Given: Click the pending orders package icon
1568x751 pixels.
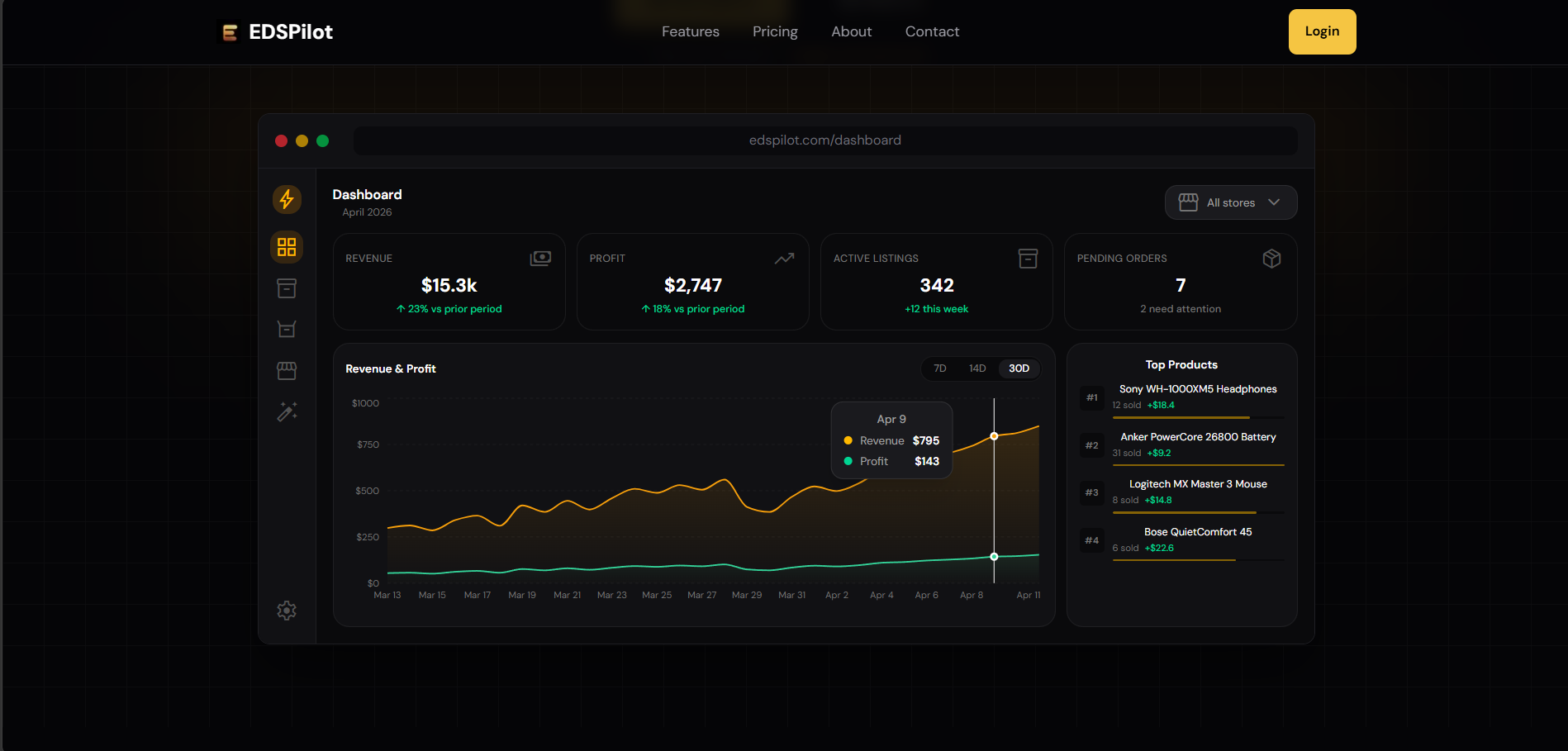Looking at the screenshot, I should 1271,258.
